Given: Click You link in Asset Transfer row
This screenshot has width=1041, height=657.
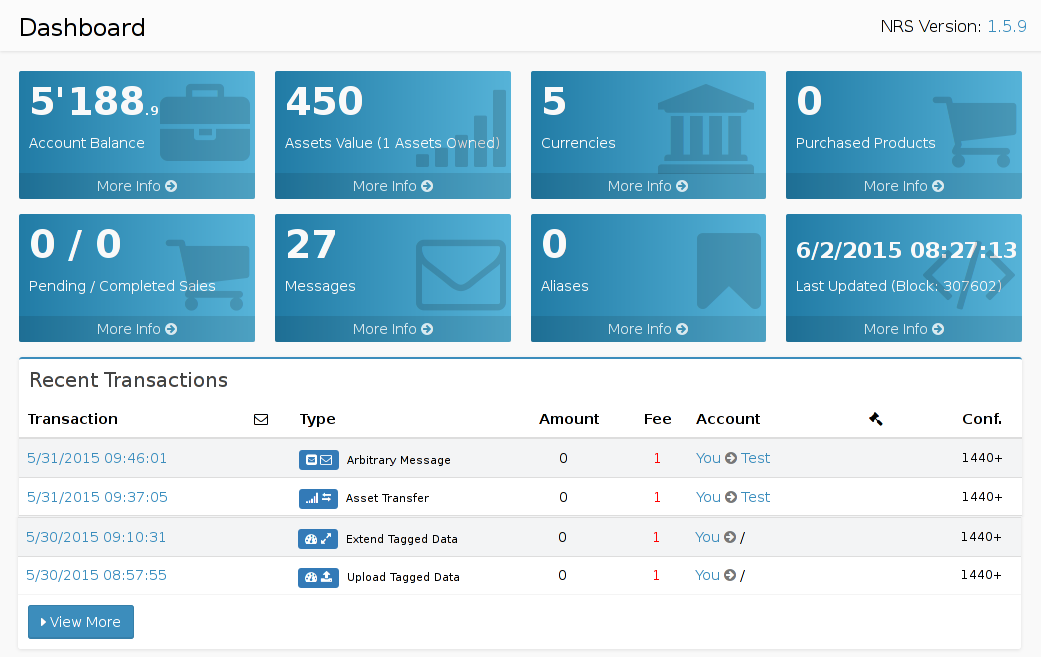Looking at the screenshot, I should coord(708,497).
